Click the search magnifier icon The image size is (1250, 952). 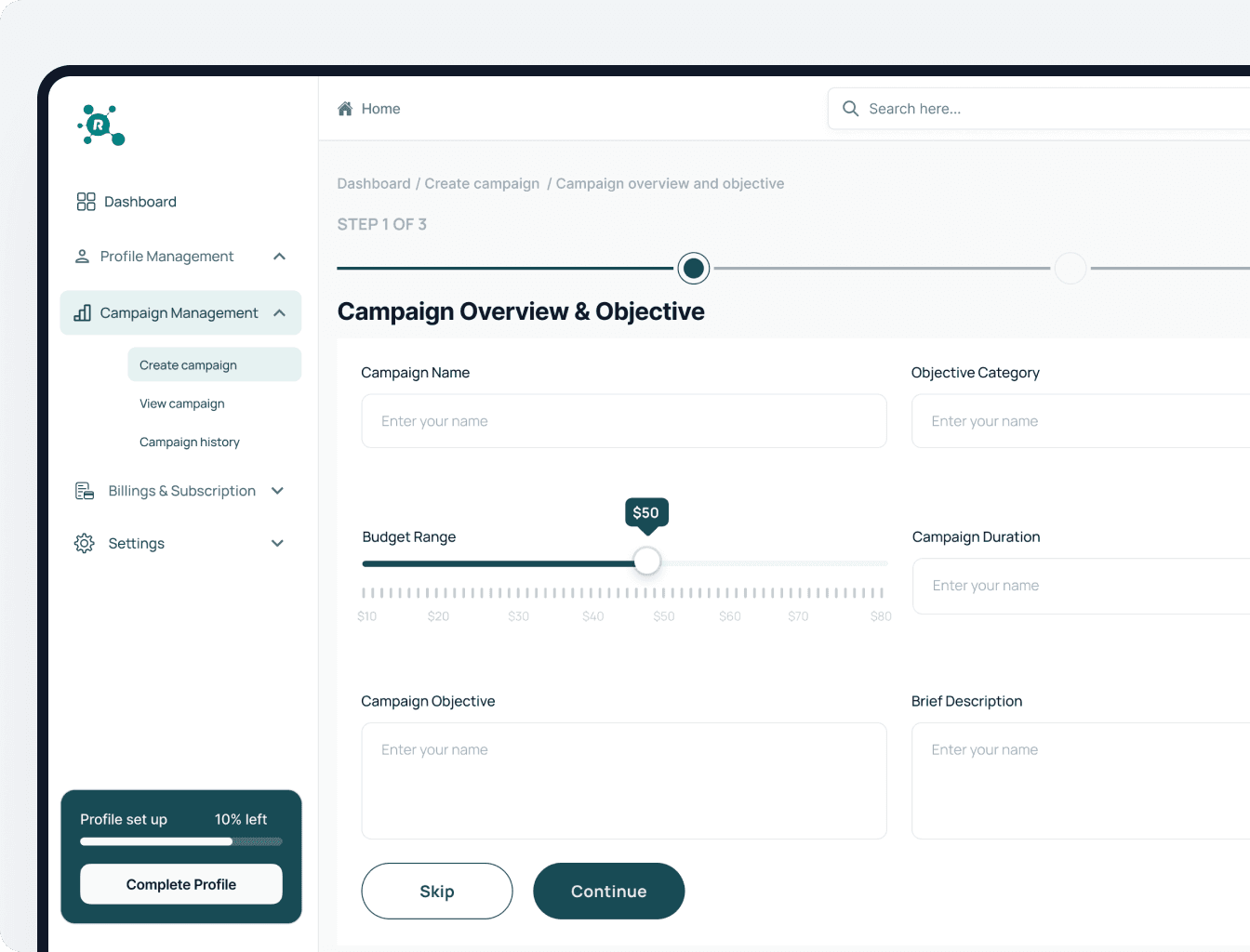(850, 109)
